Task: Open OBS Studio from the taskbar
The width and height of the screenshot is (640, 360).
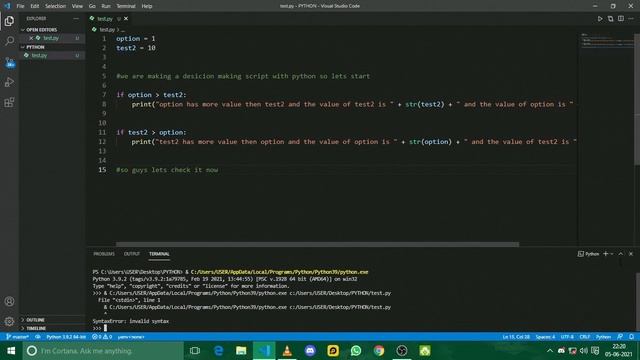Action: tap(402, 351)
